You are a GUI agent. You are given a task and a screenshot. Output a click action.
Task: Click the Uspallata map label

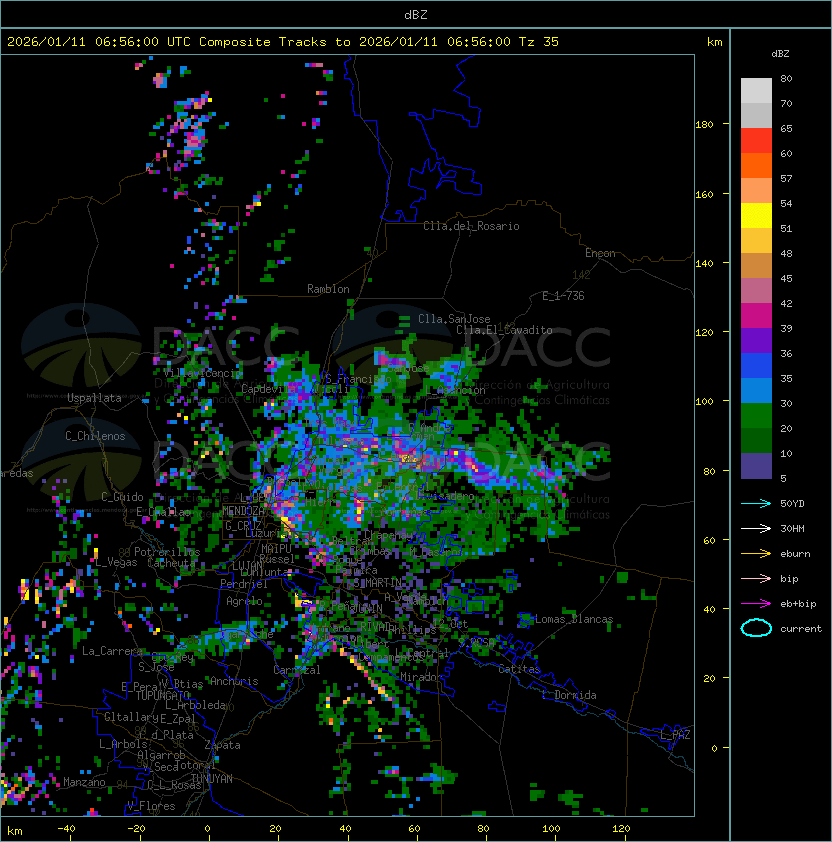click(x=94, y=398)
